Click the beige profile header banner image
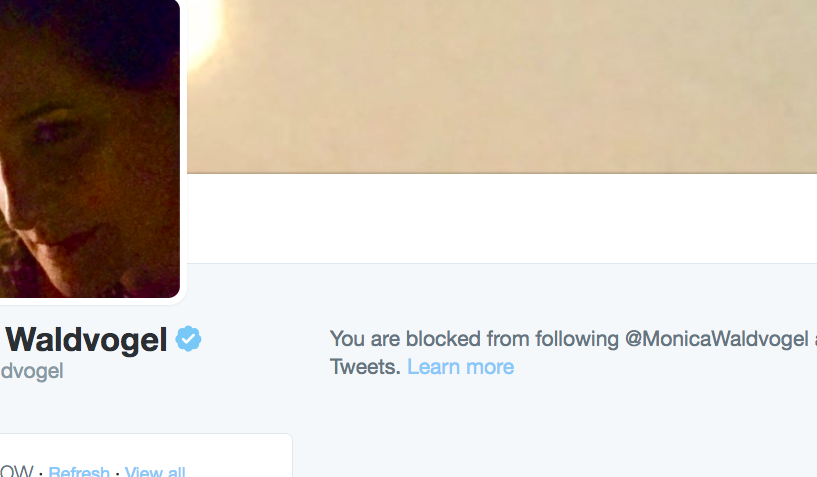This screenshot has width=817, height=477. 502,86
